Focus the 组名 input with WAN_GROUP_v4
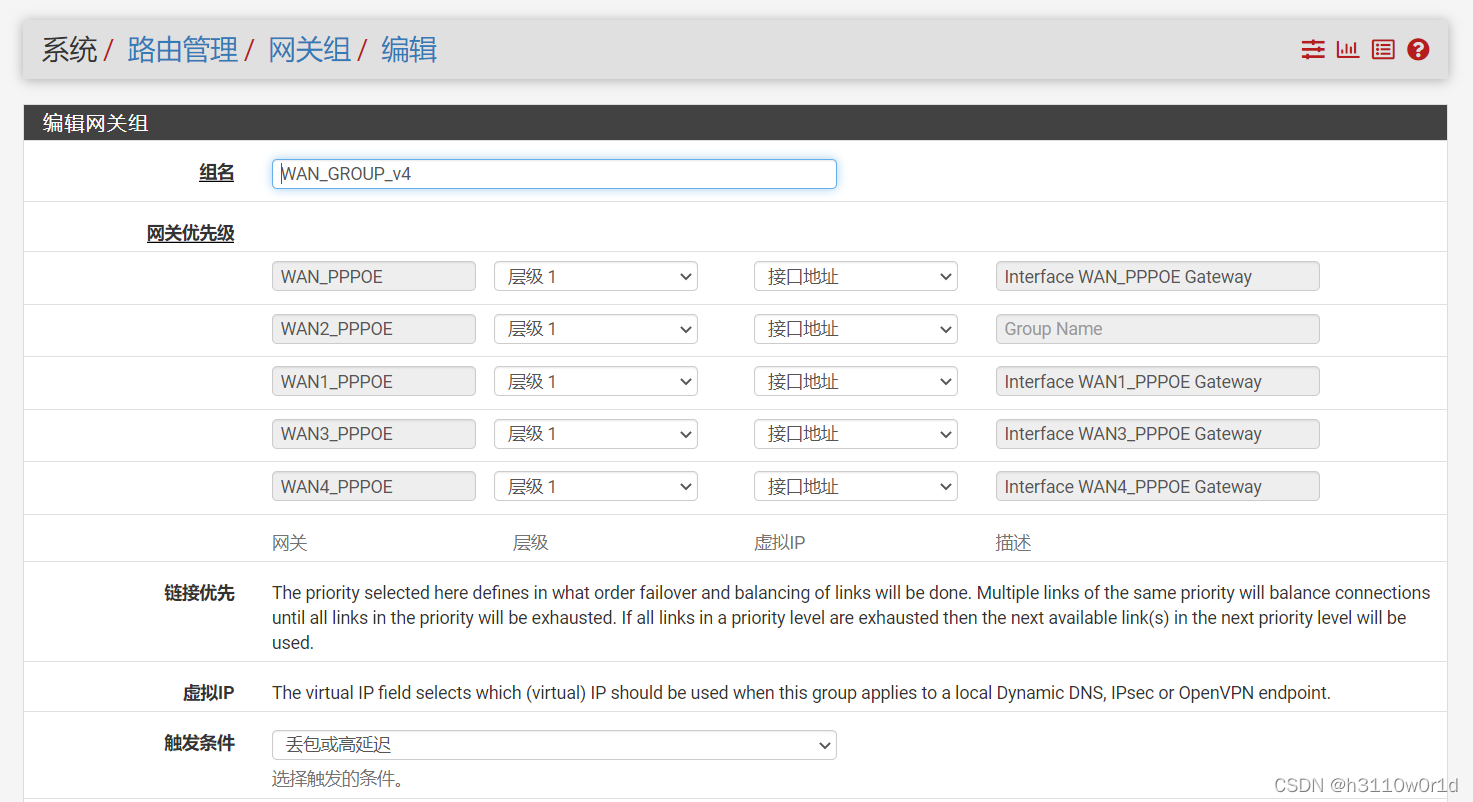The width and height of the screenshot is (1473, 802). (x=554, y=174)
